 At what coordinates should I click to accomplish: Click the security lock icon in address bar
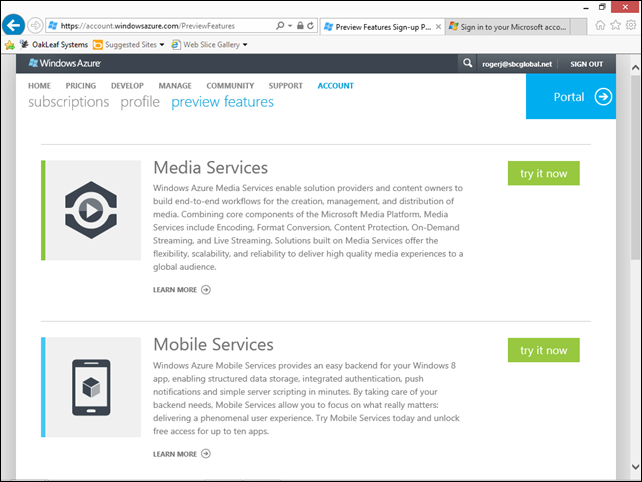tap(300, 26)
